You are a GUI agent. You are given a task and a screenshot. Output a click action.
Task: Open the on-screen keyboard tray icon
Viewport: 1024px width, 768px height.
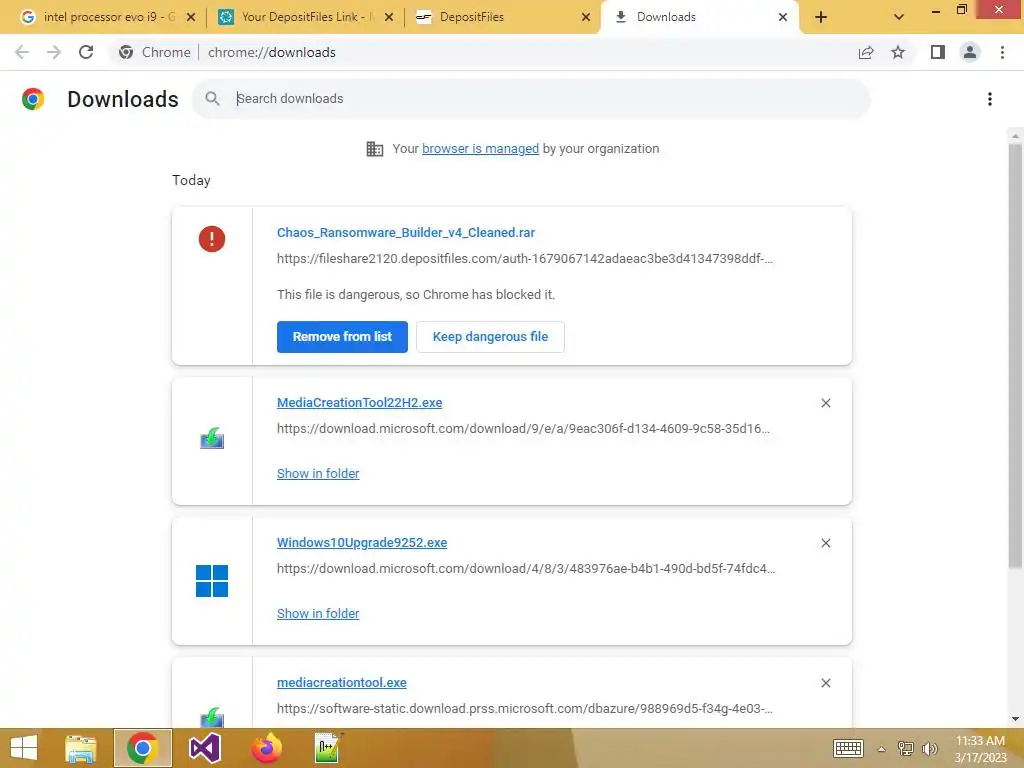pos(848,748)
